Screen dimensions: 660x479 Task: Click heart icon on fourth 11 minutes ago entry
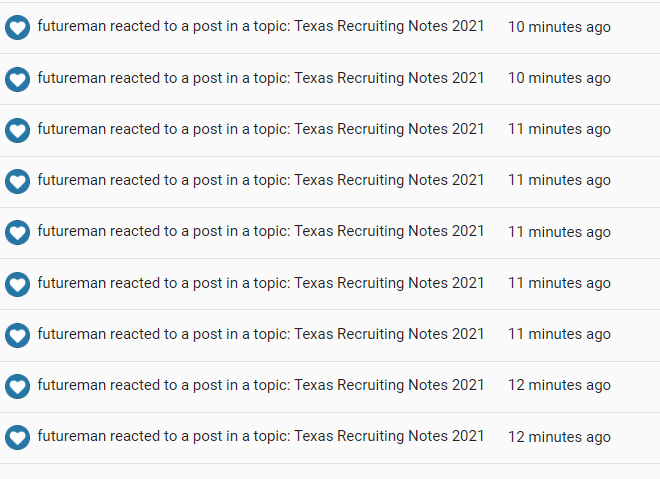(x=17, y=284)
